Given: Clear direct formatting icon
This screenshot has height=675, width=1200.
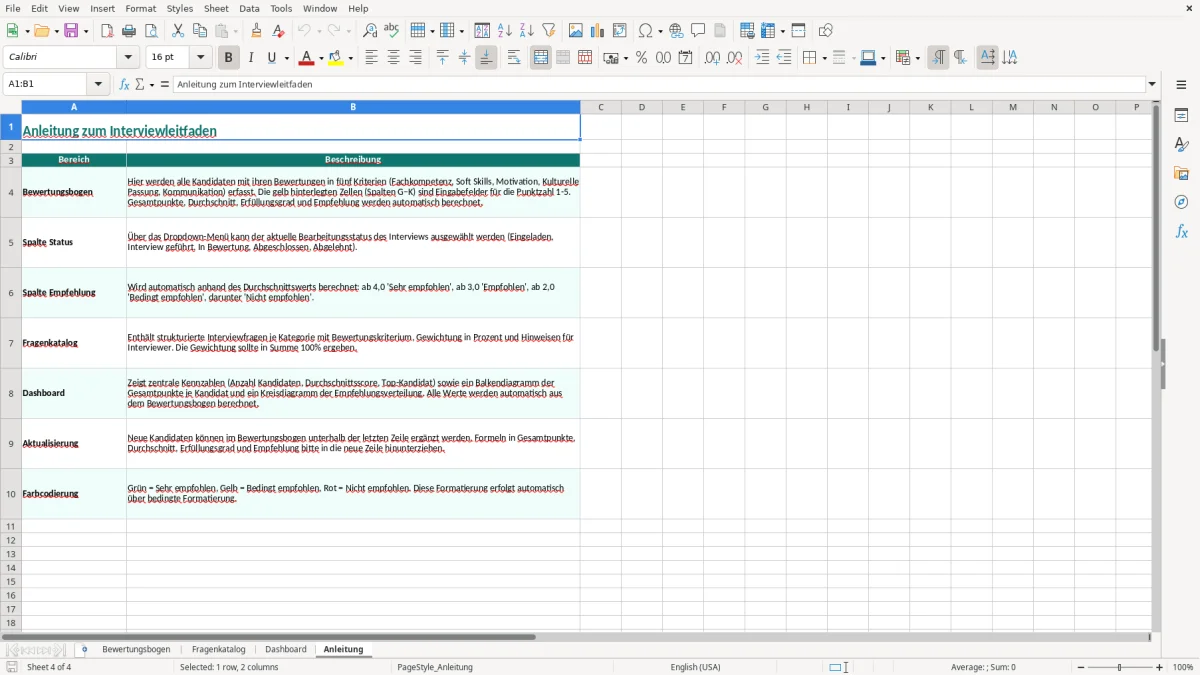Looking at the screenshot, I should [278, 31].
